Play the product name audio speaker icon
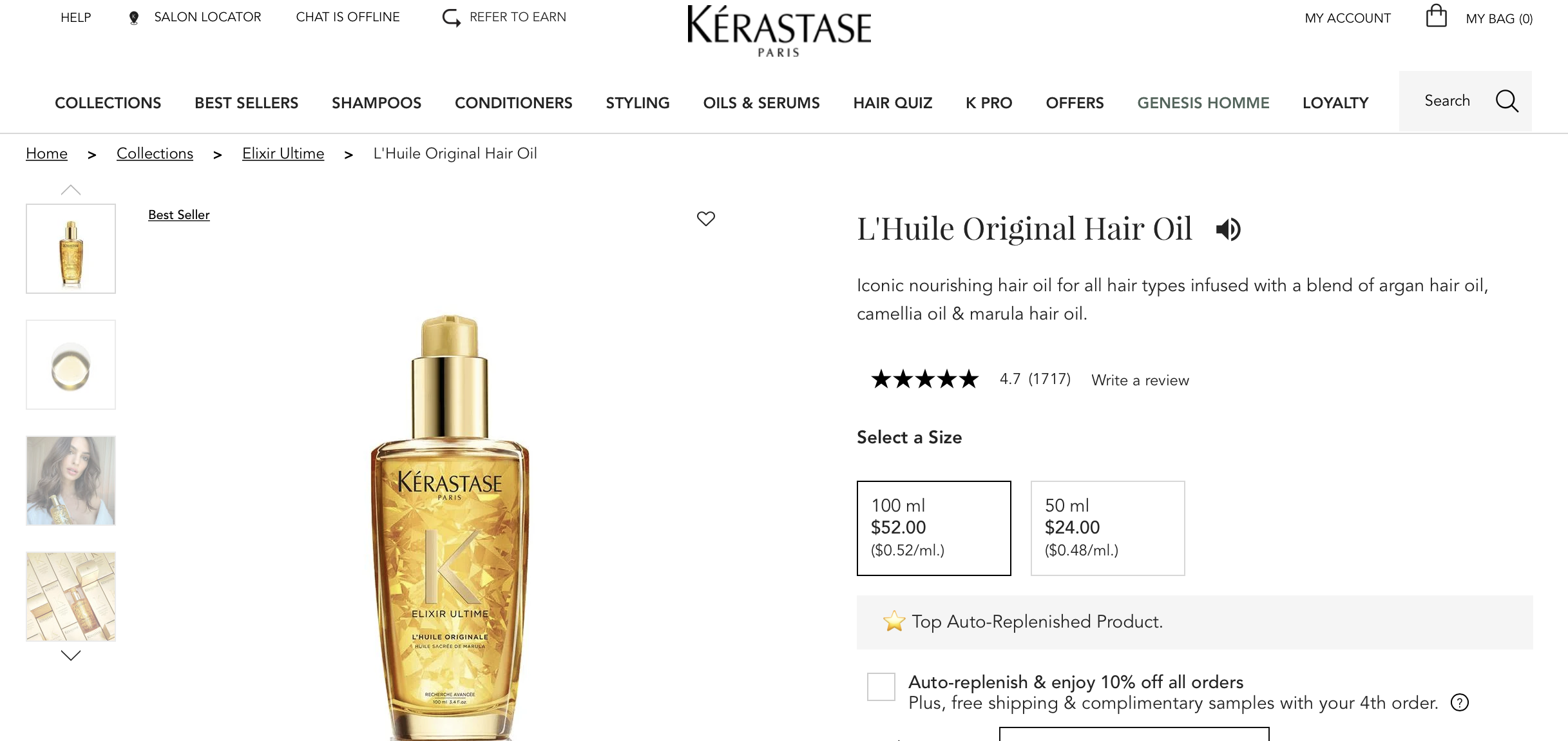The image size is (1568, 741). pyautogui.click(x=1228, y=229)
